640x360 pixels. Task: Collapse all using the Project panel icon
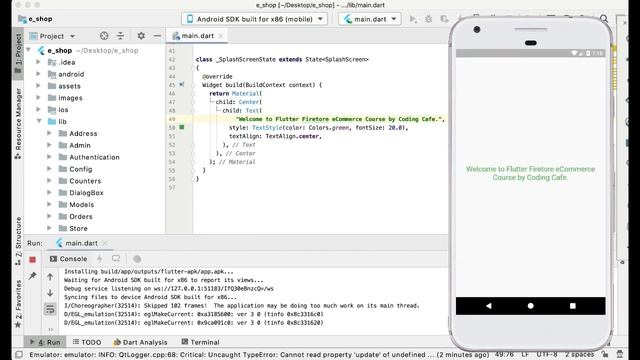click(120, 36)
